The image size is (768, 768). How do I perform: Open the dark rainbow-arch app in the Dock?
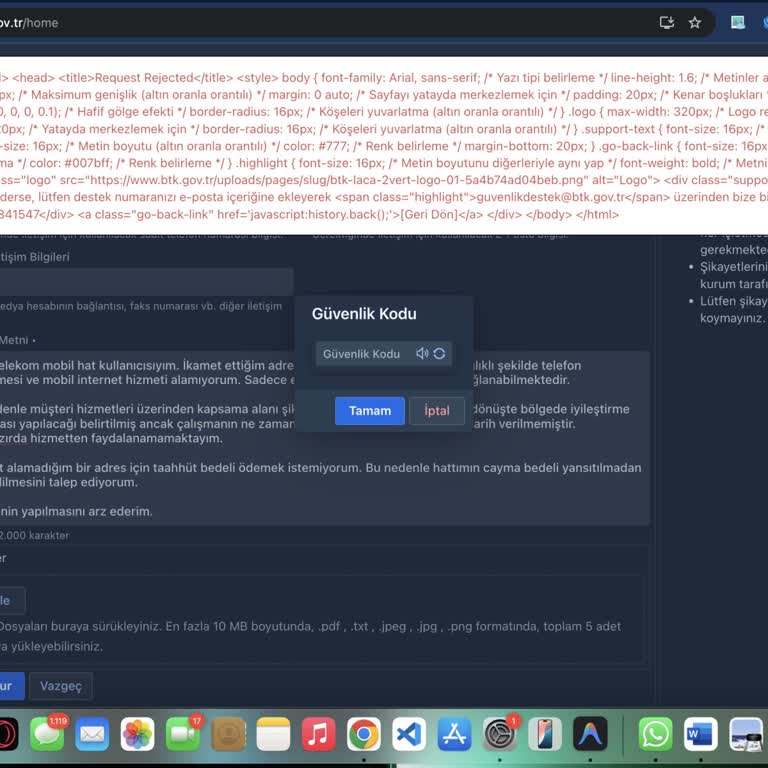click(x=590, y=734)
